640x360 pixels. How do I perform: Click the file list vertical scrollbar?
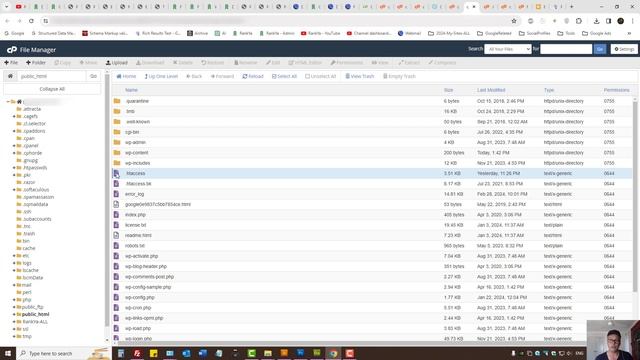[x=635, y=196]
